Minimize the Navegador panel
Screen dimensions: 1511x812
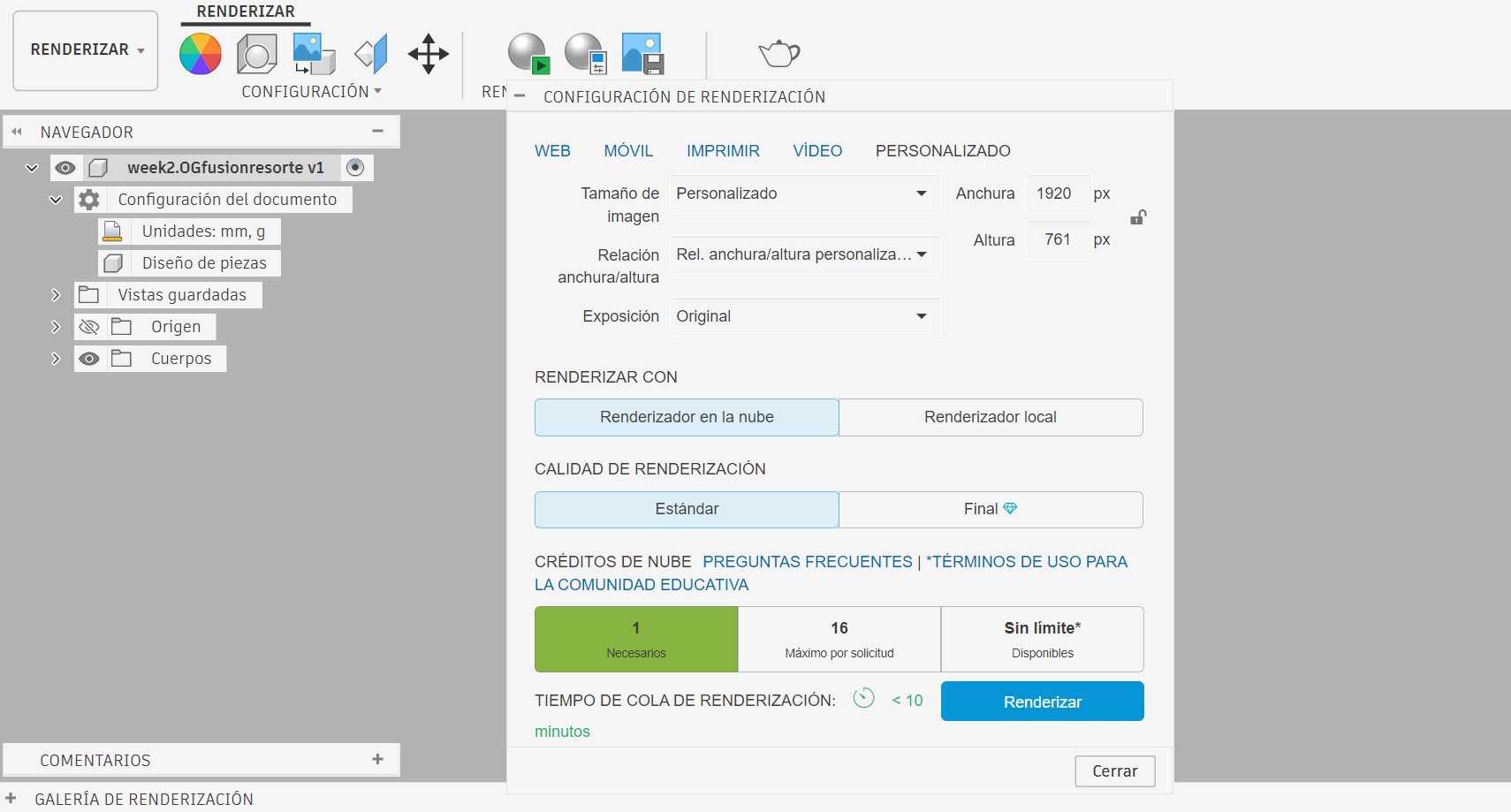click(x=378, y=131)
